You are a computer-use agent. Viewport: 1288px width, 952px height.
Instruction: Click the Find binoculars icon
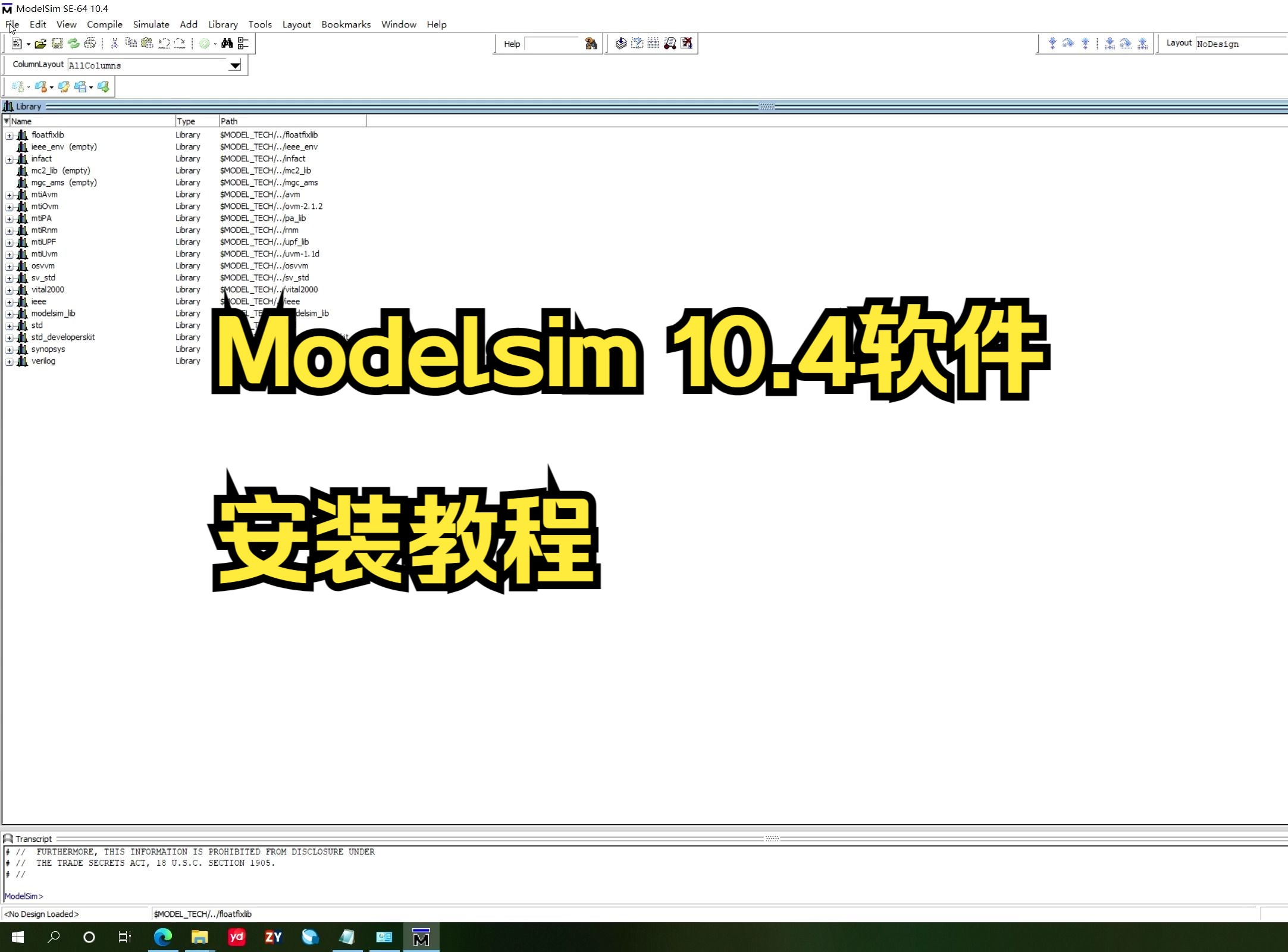tap(227, 43)
